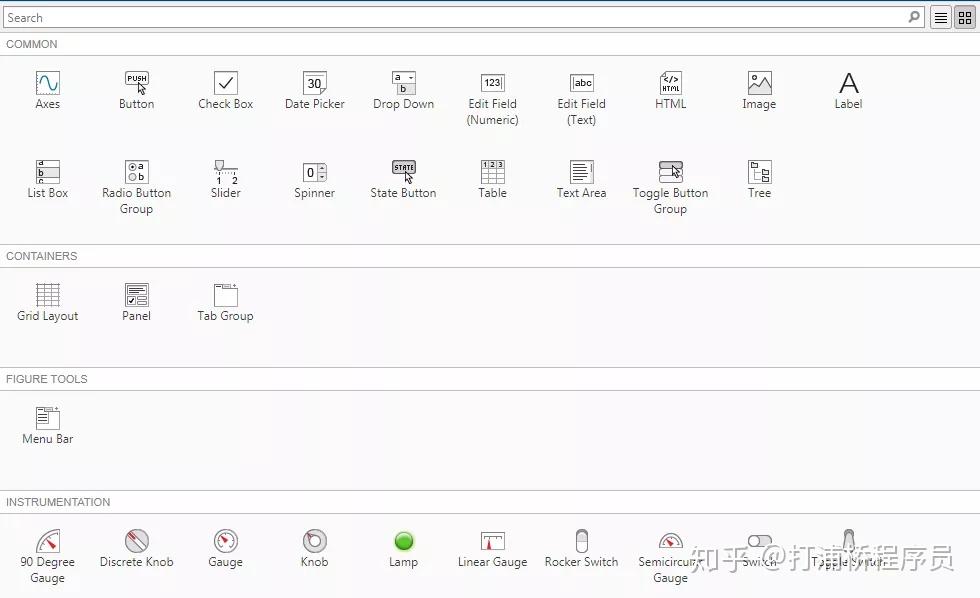The image size is (980, 598).
Task: Select the Axes component
Action: [48, 91]
